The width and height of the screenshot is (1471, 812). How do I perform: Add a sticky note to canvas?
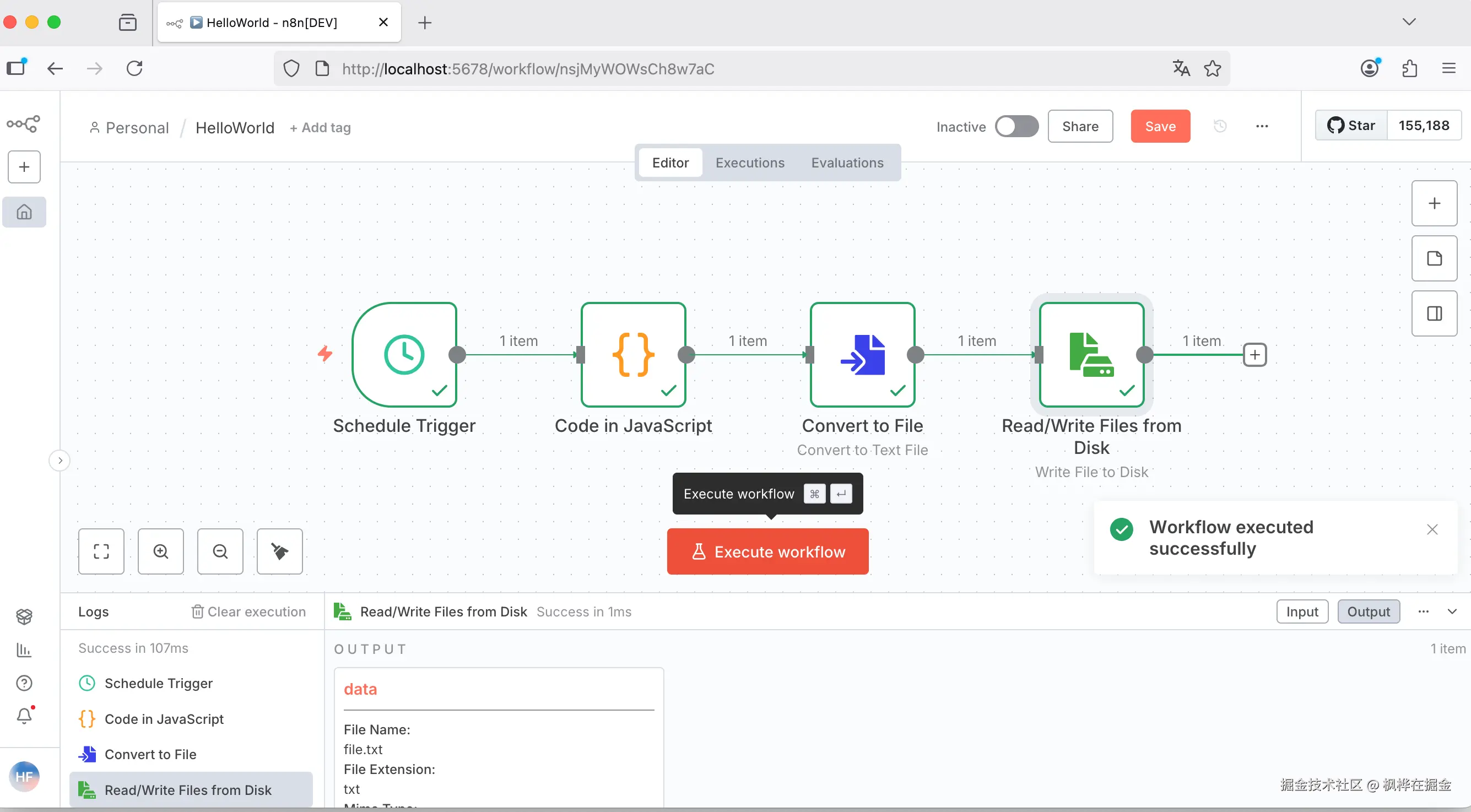1434,258
